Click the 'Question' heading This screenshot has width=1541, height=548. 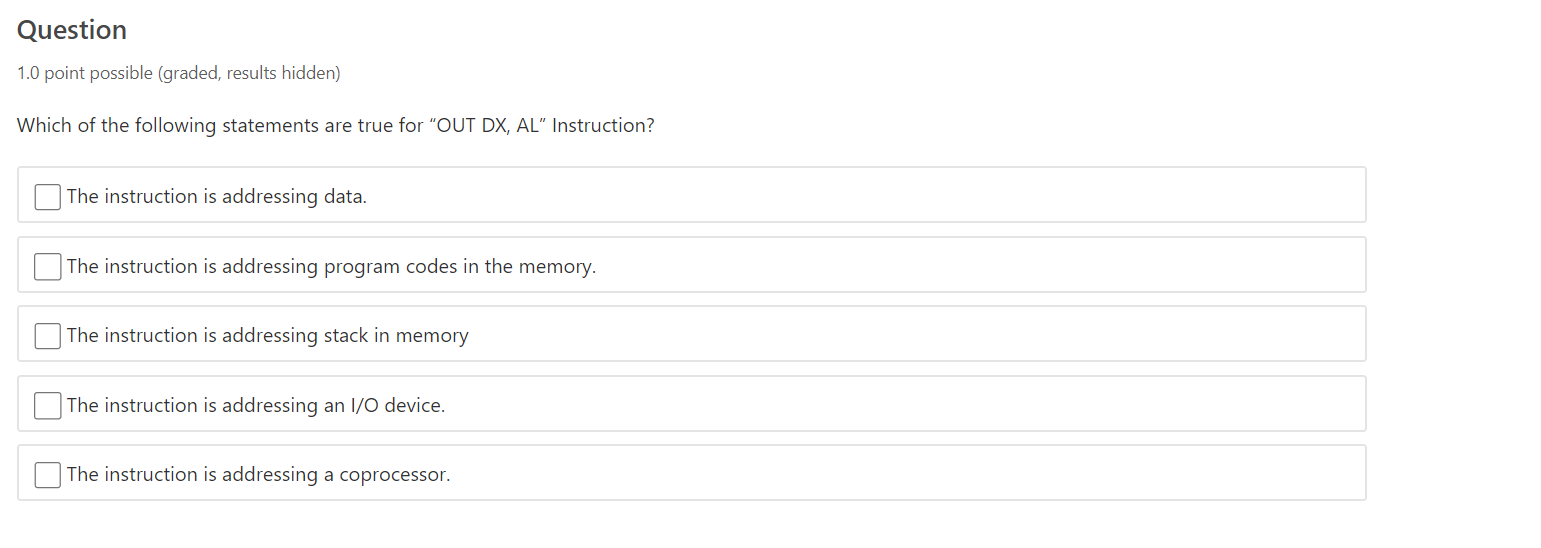(72, 30)
